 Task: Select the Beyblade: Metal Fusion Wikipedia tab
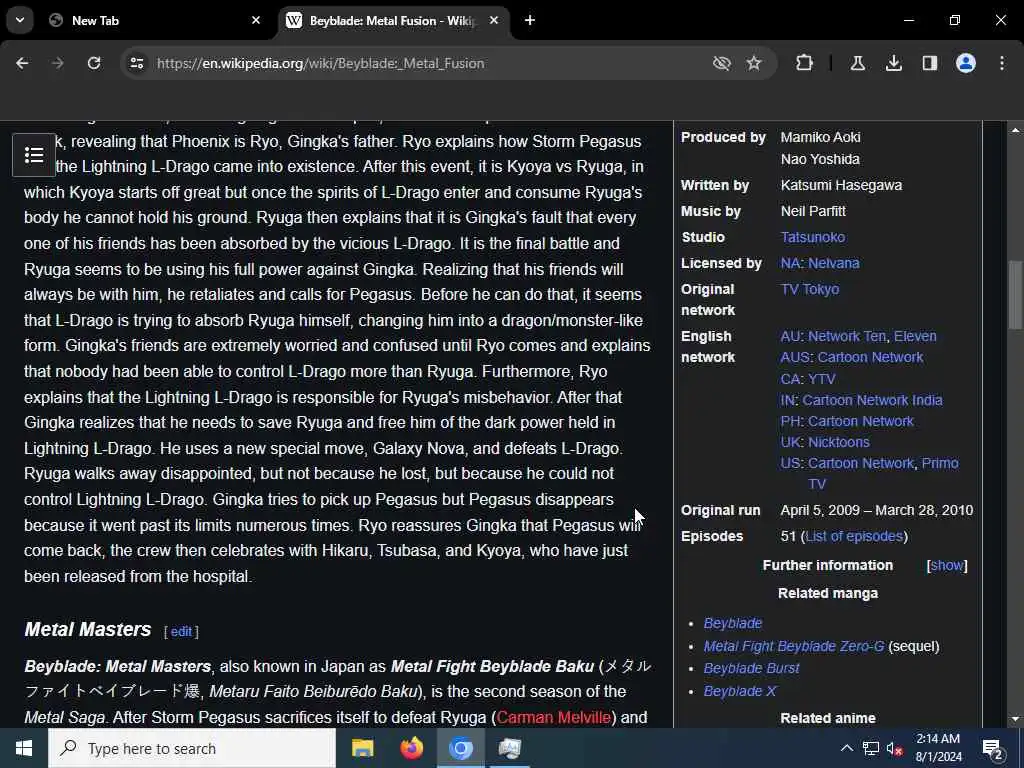[x=394, y=20]
